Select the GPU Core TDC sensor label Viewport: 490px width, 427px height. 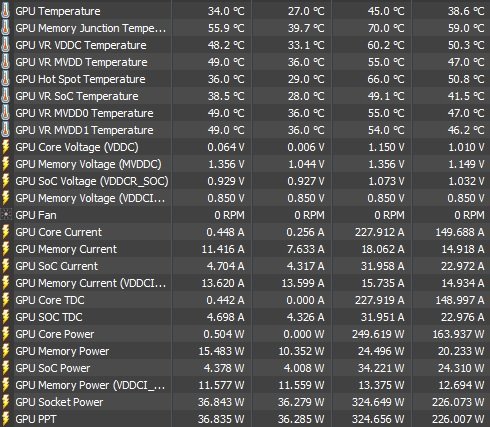tap(50, 300)
